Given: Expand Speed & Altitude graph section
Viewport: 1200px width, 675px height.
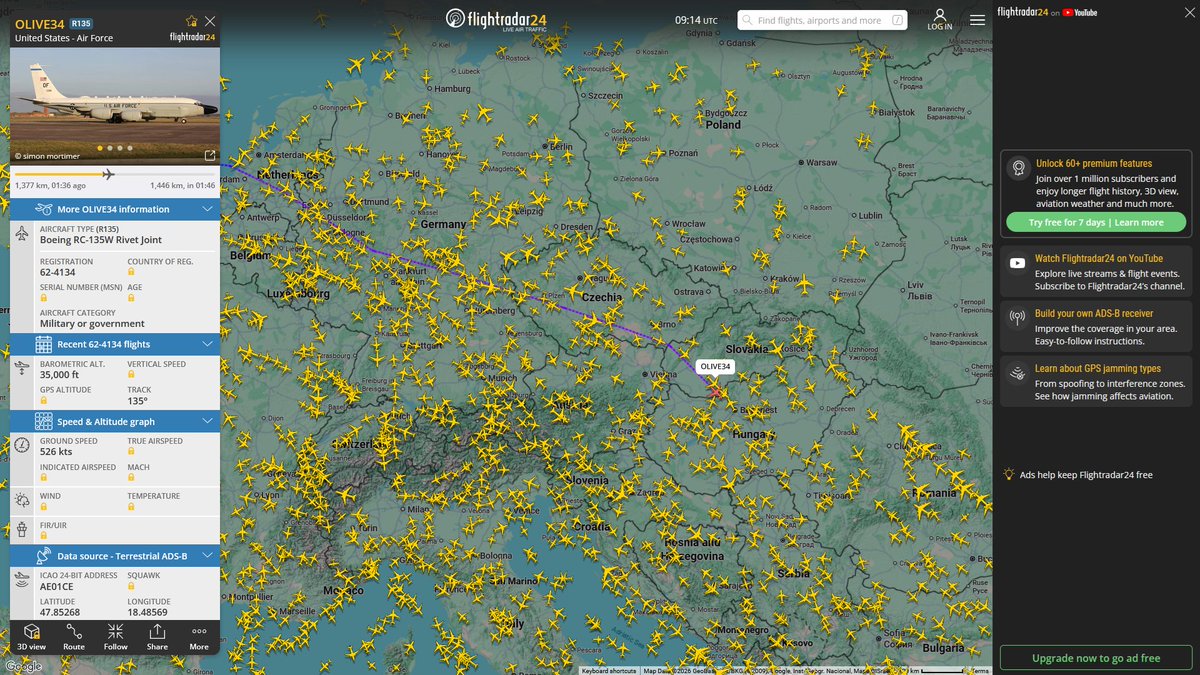Looking at the screenshot, I should [x=115, y=421].
